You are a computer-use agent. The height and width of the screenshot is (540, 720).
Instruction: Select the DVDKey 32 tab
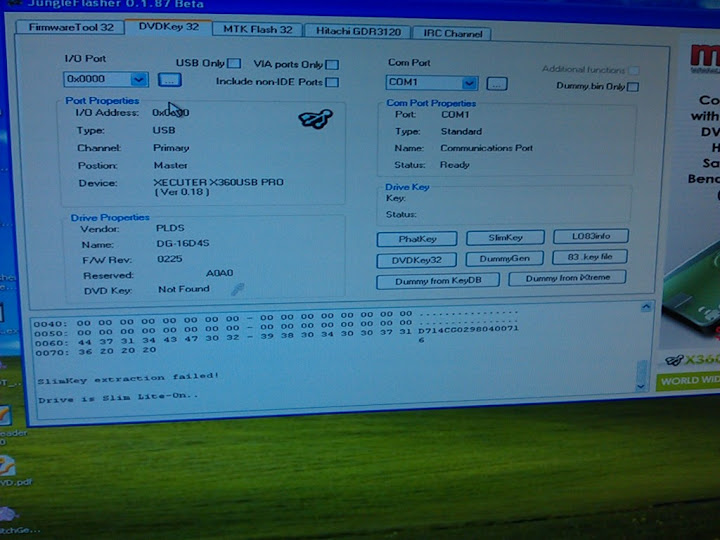point(169,27)
